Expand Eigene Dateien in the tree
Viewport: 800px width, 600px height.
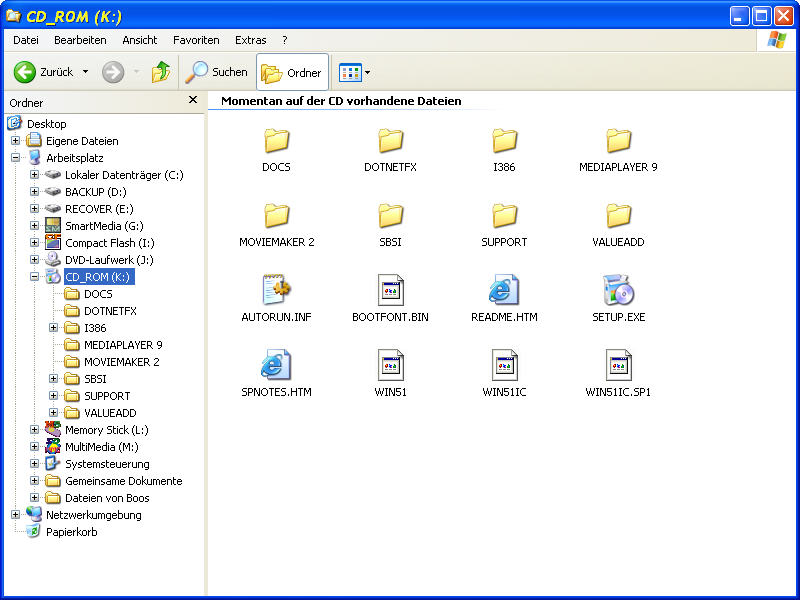[15, 140]
